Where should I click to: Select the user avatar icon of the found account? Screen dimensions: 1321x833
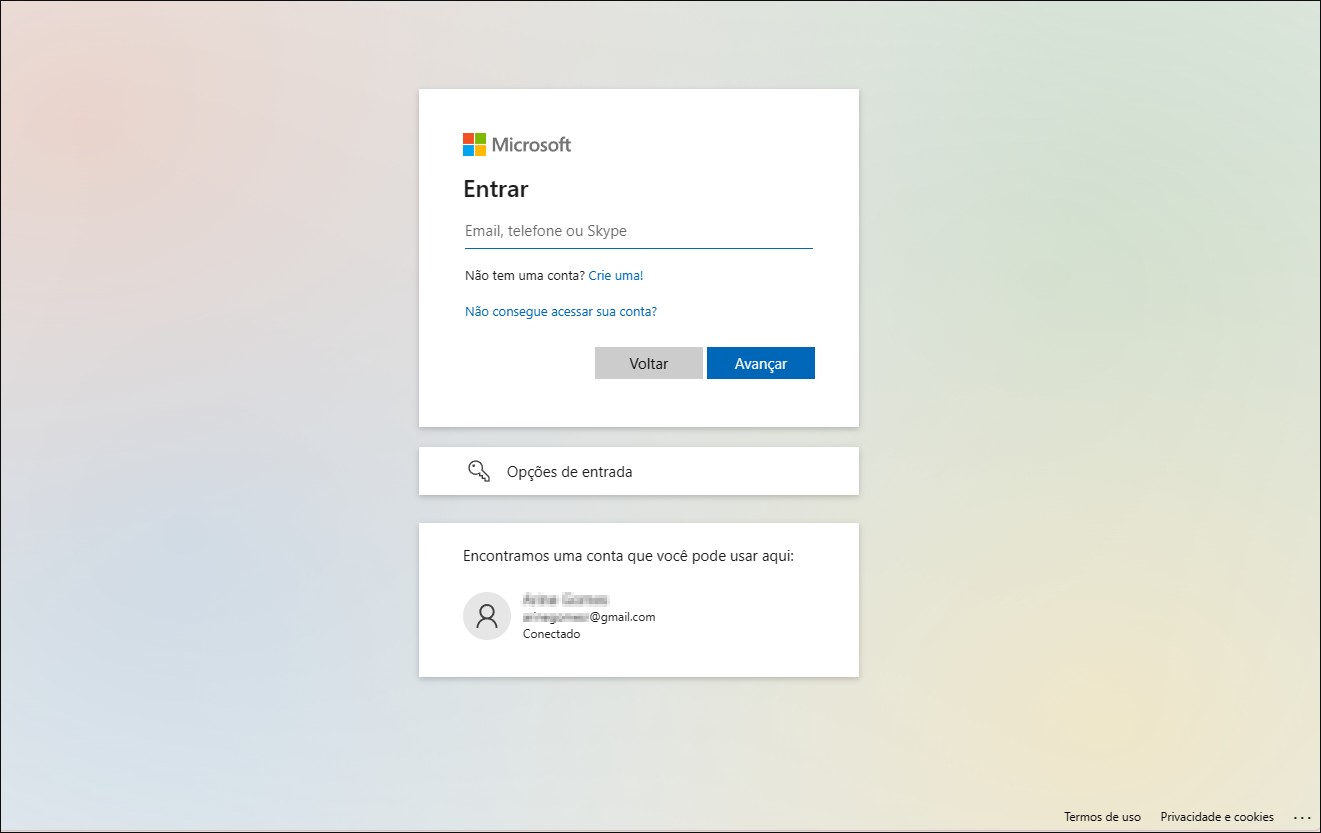click(487, 616)
